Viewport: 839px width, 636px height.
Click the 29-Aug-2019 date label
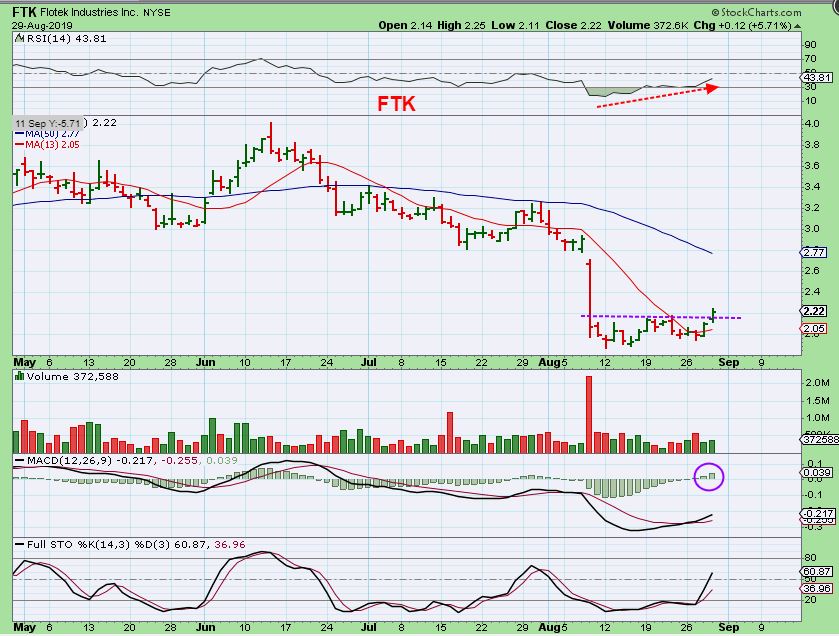point(42,25)
